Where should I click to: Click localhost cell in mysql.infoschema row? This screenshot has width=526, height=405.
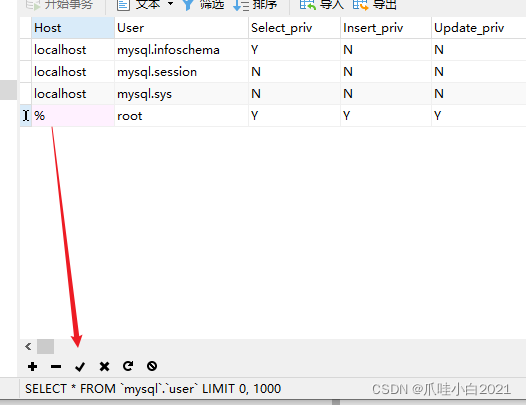click(73, 50)
